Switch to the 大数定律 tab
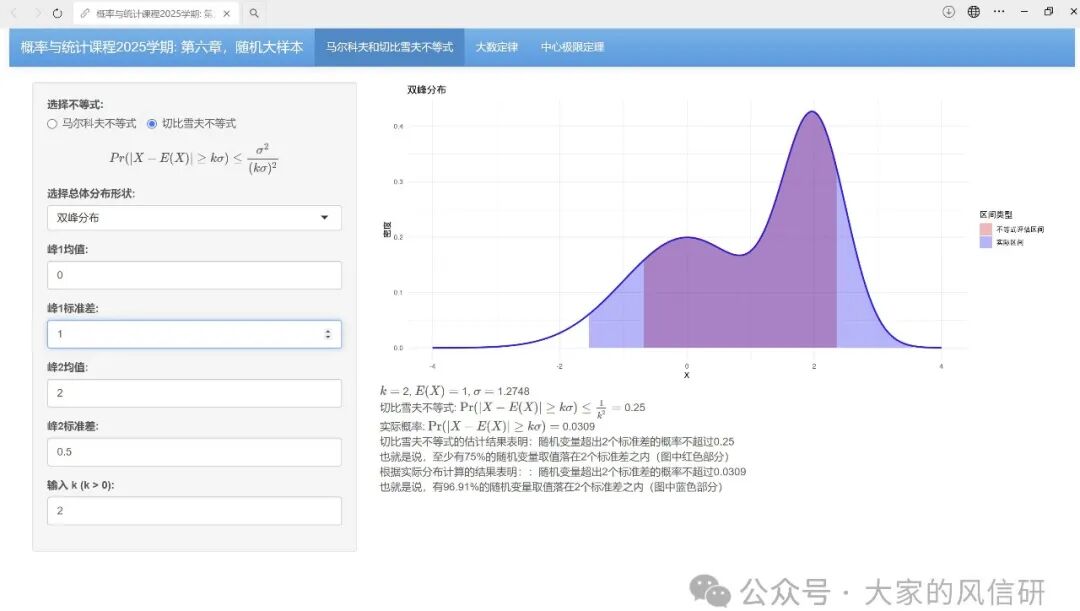 click(497, 46)
